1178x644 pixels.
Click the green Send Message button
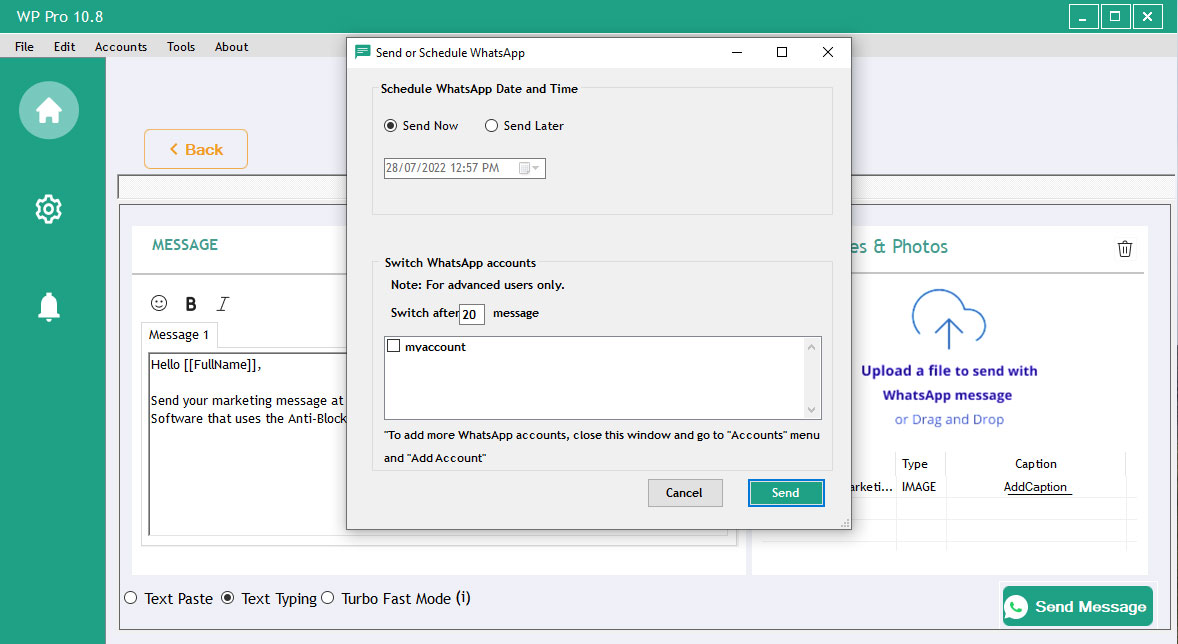tap(1077, 606)
